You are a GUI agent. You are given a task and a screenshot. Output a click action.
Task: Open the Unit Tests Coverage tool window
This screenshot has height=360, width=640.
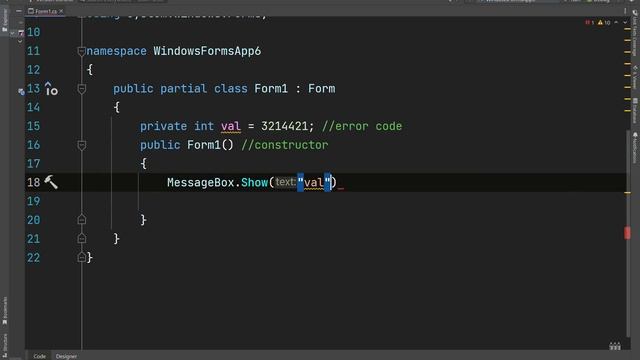click(635, 33)
